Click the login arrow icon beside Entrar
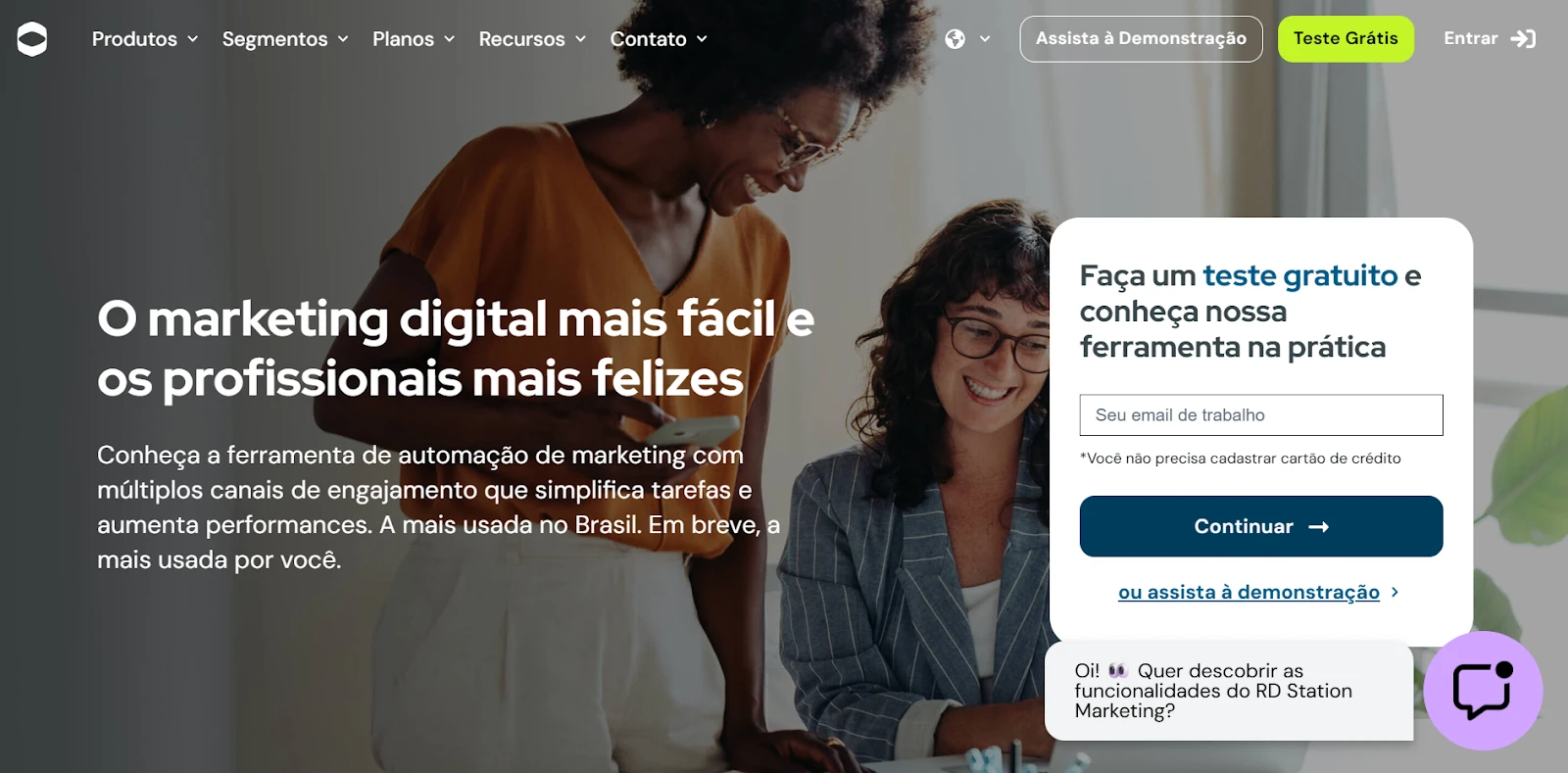Screen dimensions: 1568x773 [x=1523, y=39]
